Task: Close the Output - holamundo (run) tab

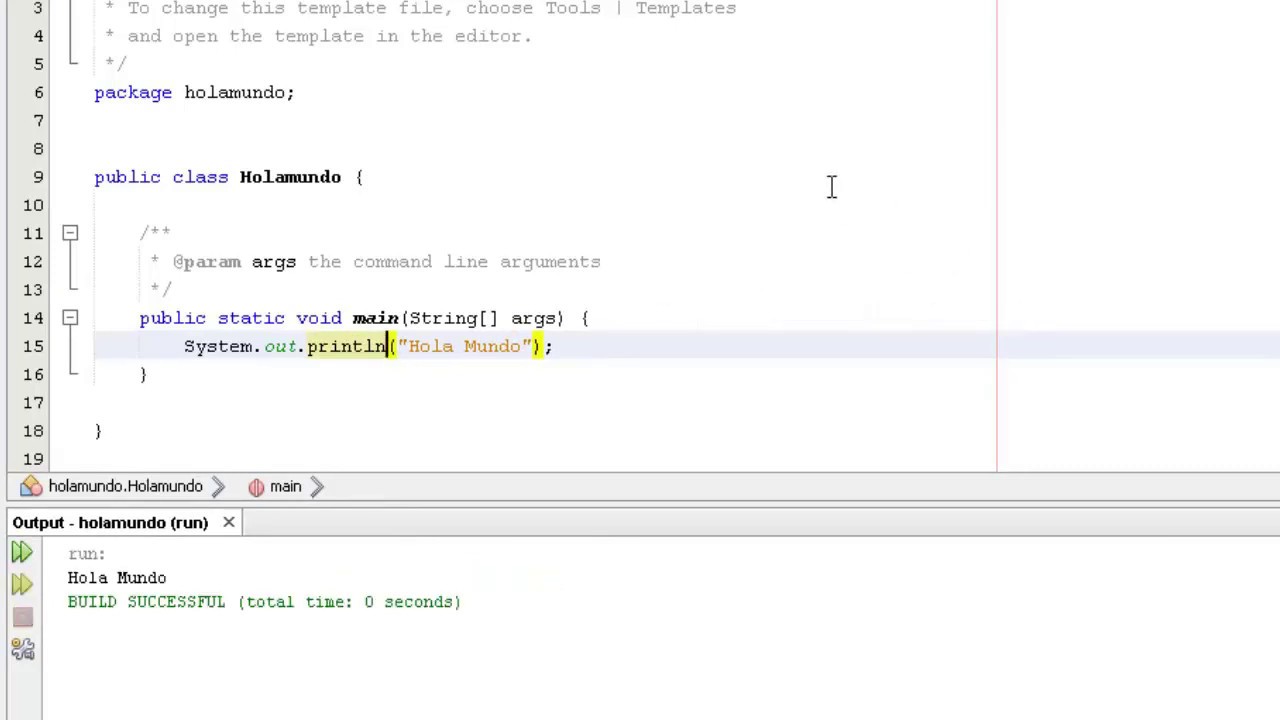Action: [229, 522]
